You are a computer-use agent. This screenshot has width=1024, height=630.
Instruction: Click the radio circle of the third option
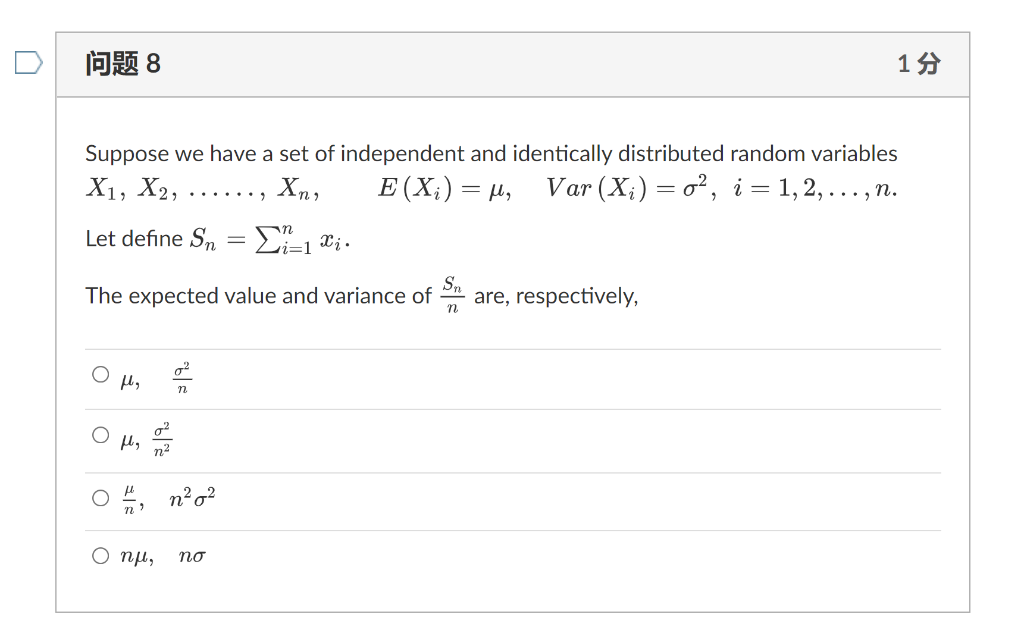point(101,496)
